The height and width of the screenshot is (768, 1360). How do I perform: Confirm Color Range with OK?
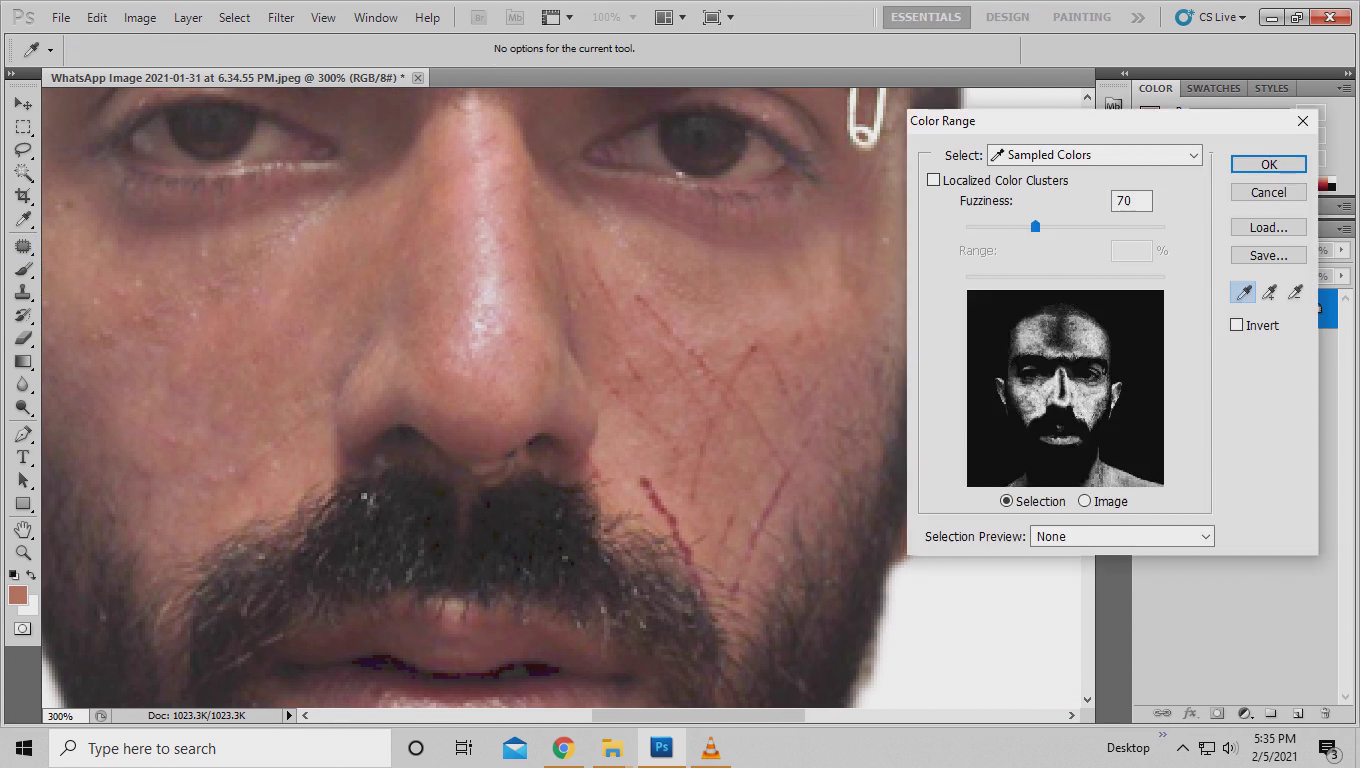1268,164
